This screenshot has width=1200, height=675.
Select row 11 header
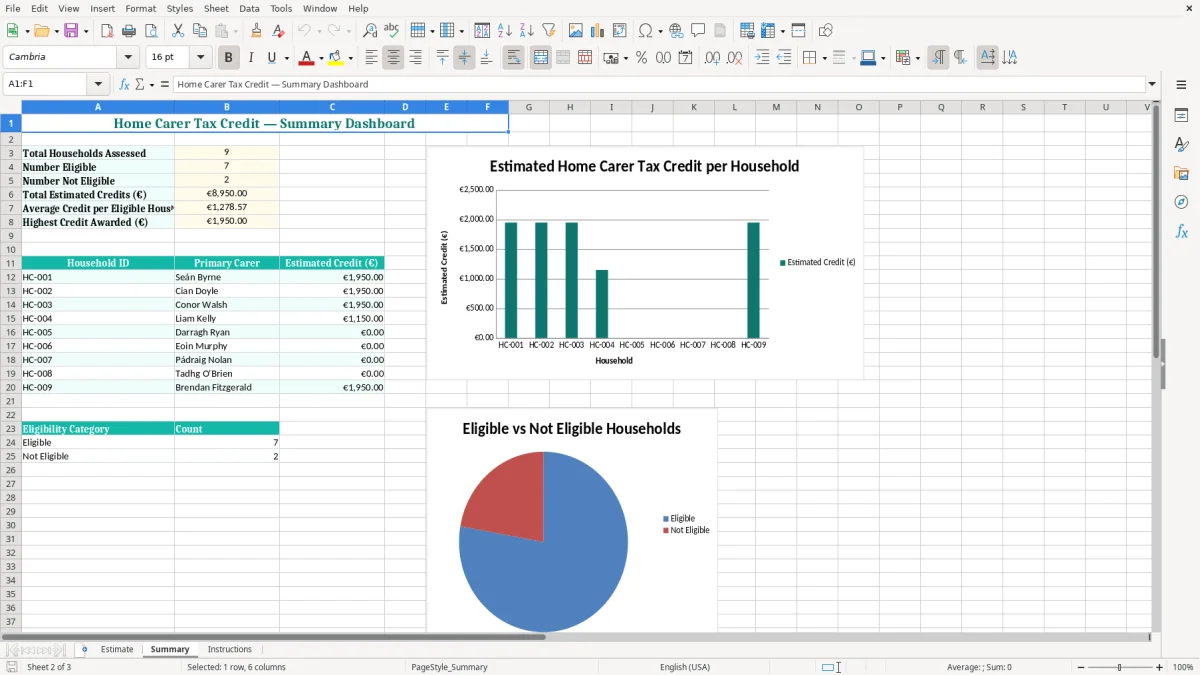11,263
